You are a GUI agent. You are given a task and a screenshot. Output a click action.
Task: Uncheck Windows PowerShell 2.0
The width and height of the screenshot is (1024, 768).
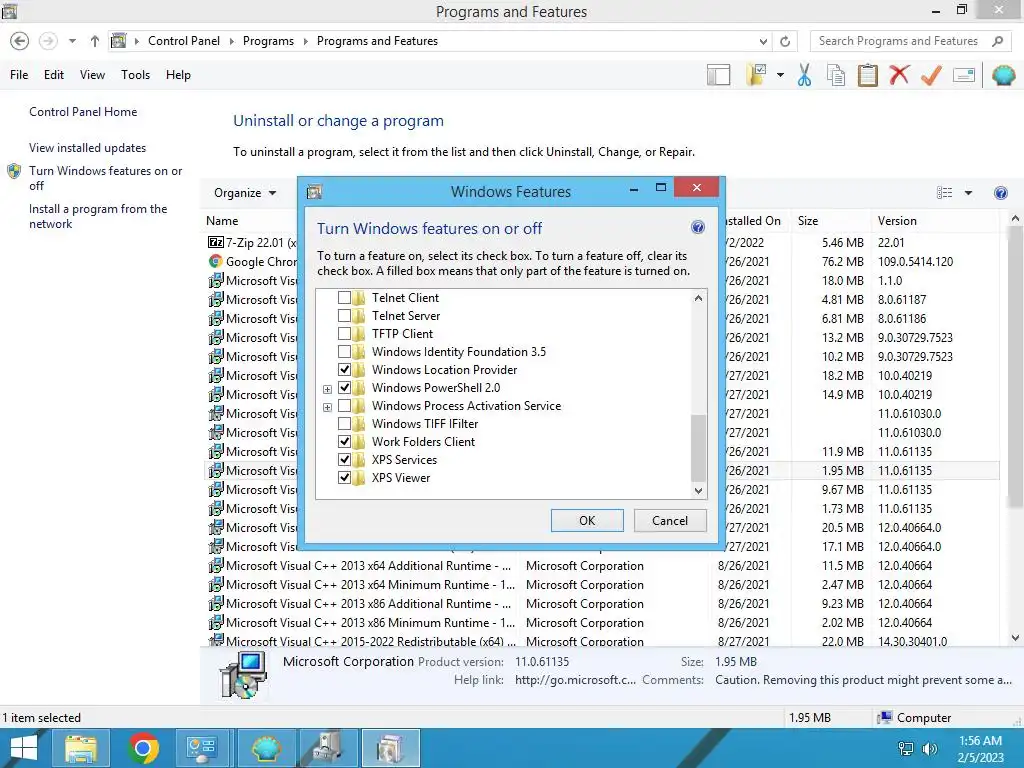[x=344, y=388]
